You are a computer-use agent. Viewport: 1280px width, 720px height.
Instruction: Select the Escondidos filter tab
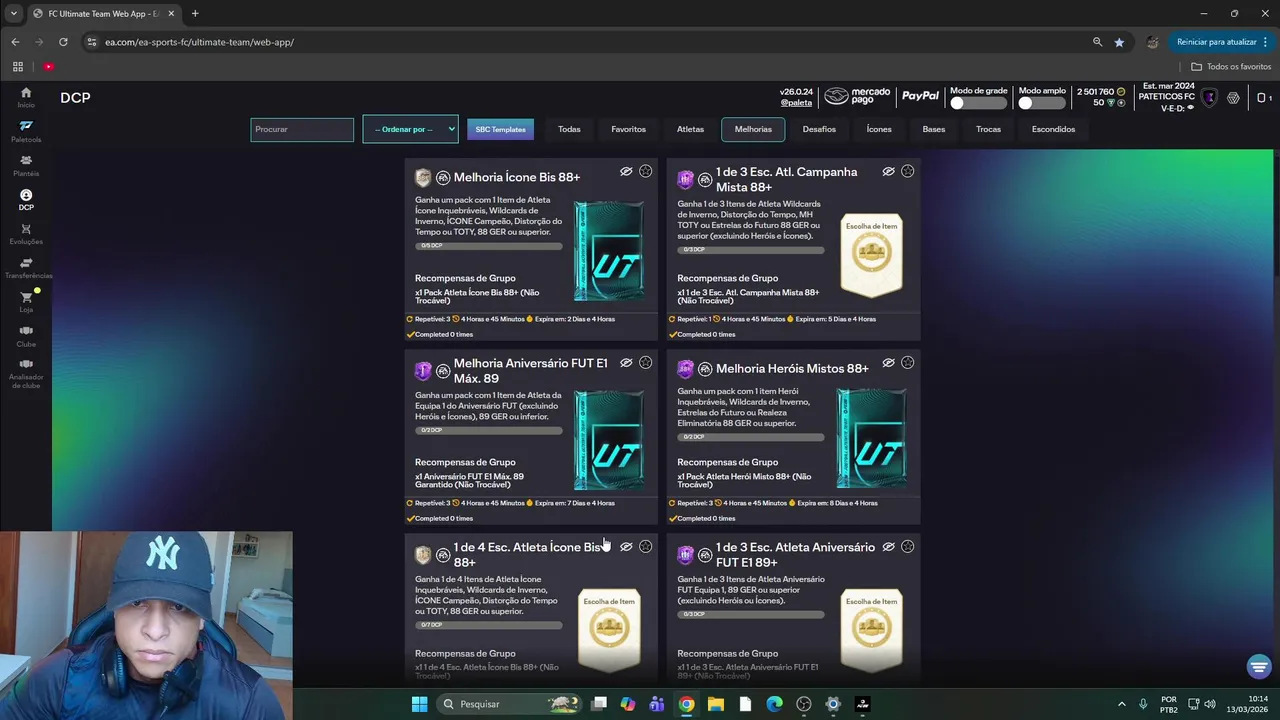pyautogui.click(x=1053, y=129)
